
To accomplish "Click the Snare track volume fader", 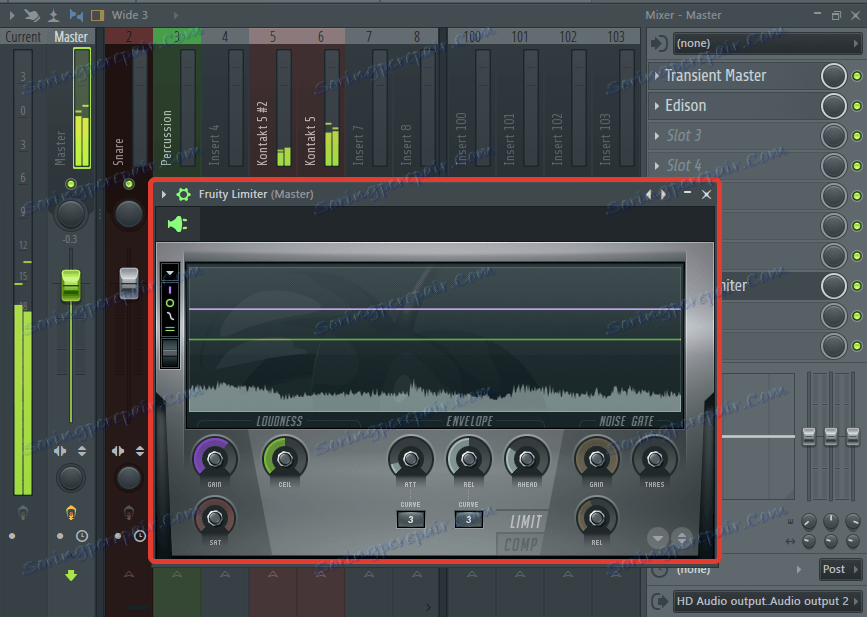I will tap(128, 282).
